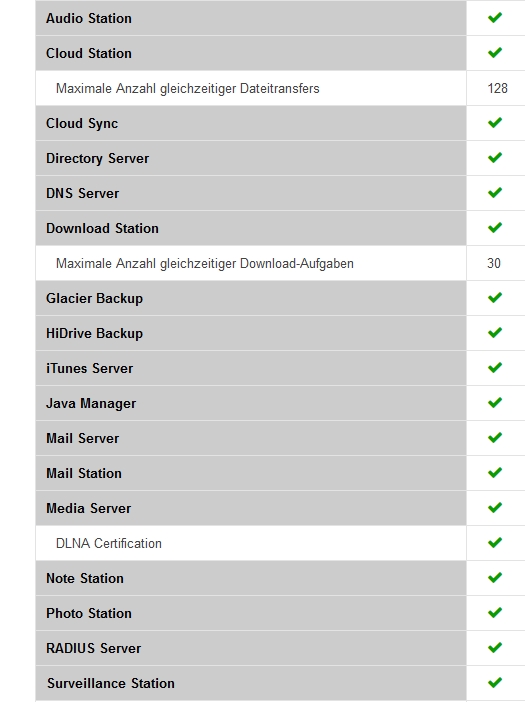Click the value 128

(x=497, y=88)
